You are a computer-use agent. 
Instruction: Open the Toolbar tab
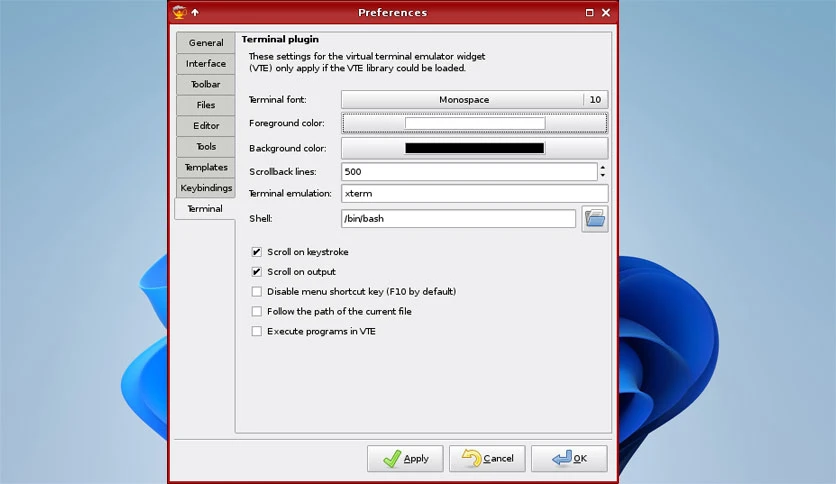206,84
